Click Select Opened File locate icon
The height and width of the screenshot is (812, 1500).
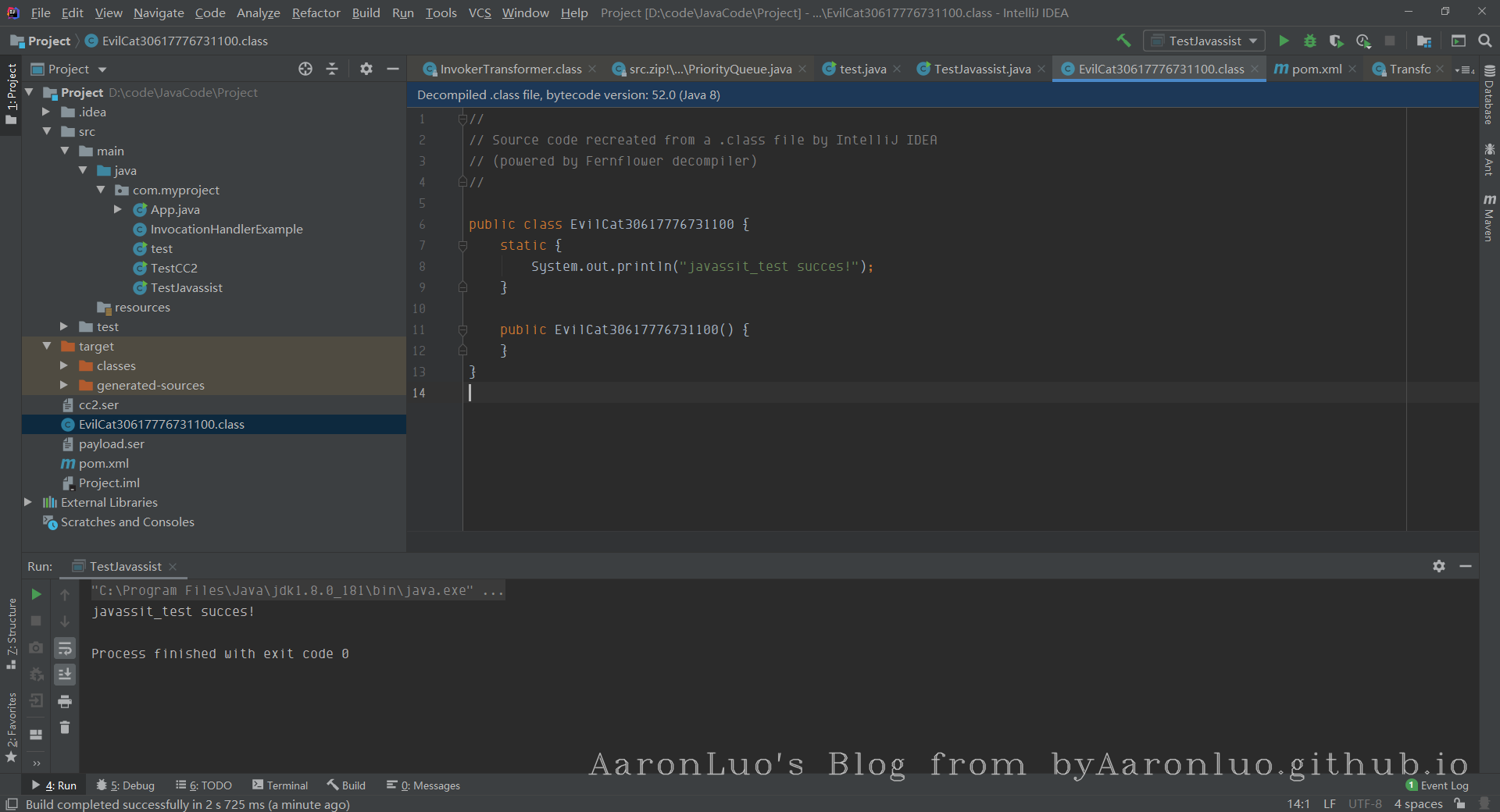coord(305,69)
